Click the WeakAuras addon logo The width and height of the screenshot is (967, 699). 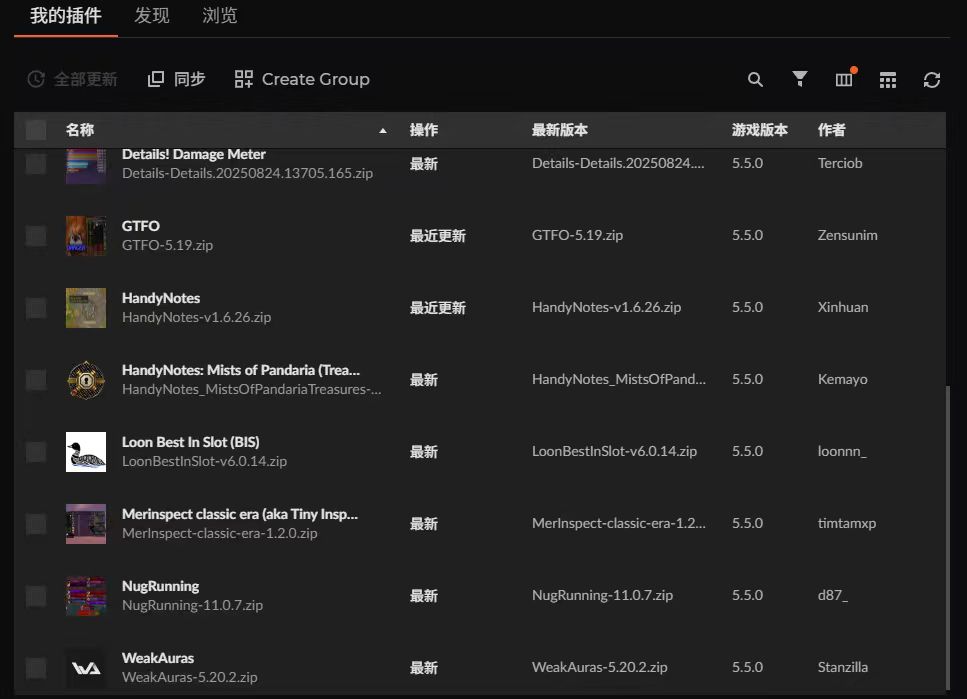point(86,668)
